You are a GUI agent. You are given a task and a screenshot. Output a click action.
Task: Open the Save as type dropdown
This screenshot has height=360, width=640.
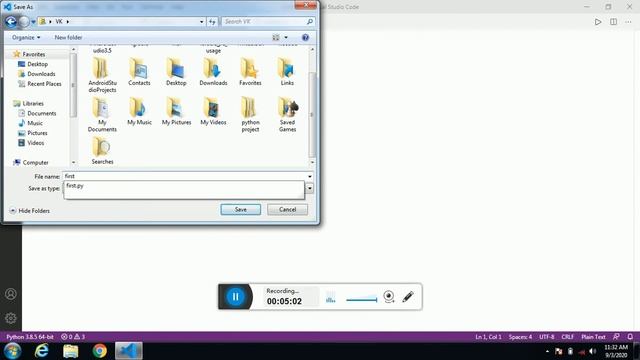[310, 189]
